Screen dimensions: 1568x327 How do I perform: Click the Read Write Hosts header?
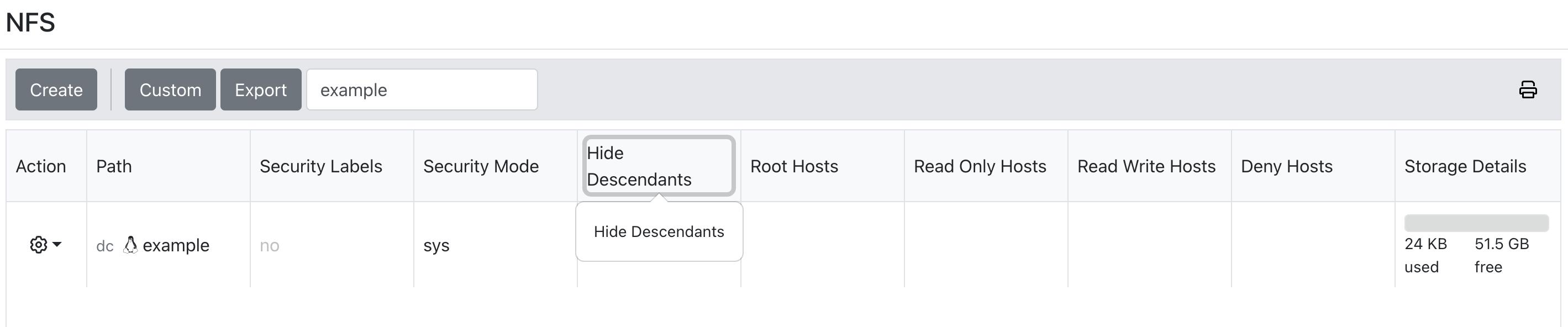[1146, 166]
